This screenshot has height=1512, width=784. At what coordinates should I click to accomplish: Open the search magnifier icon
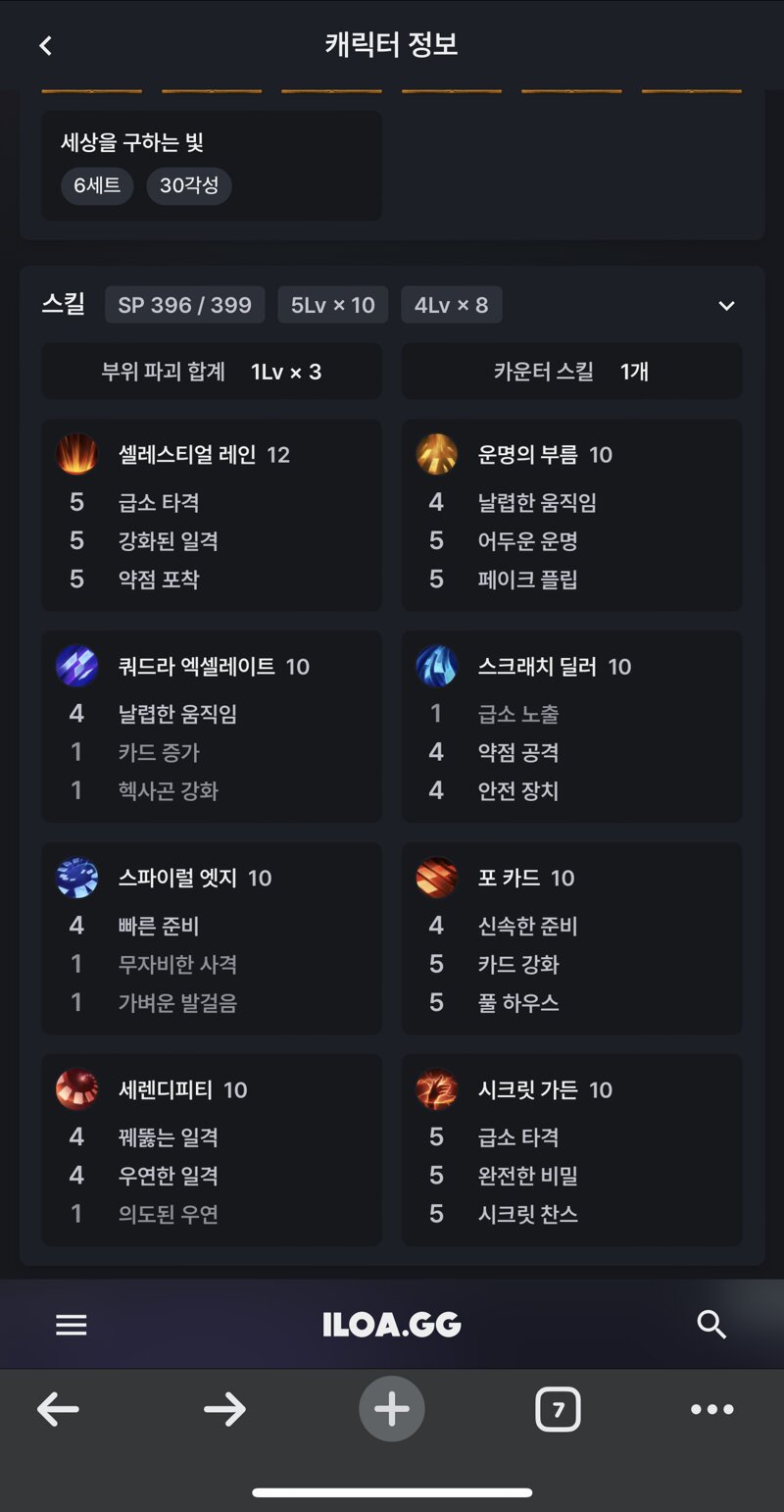click(711, 1325)
